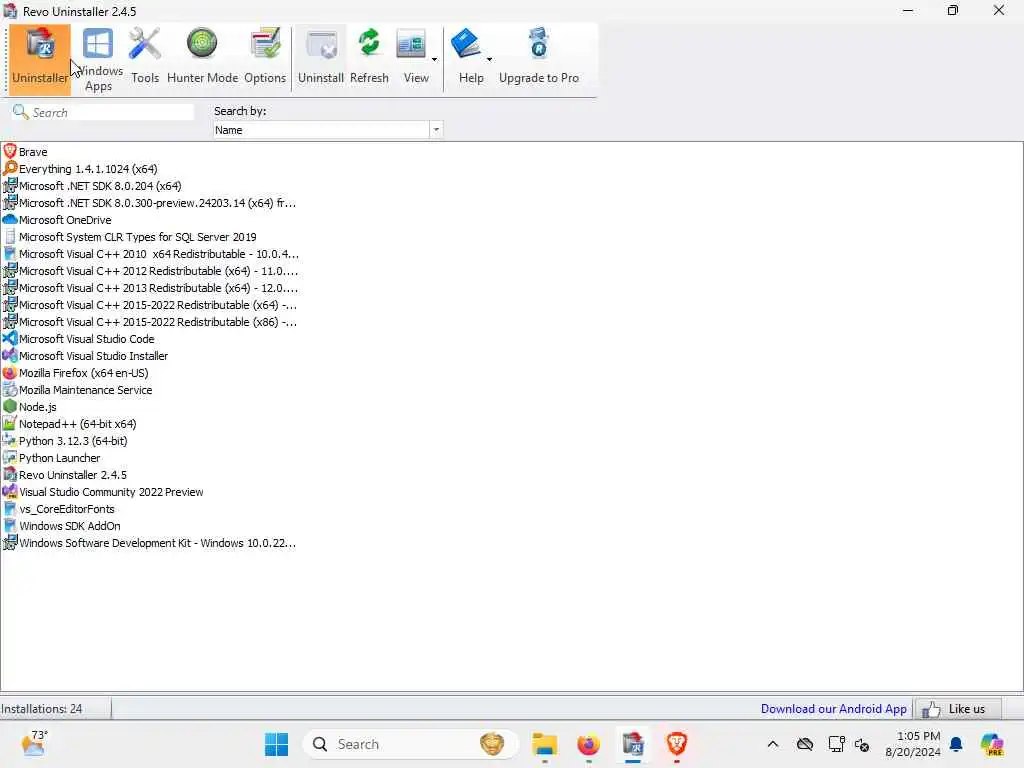
Task: Select Microsoft System CLR Types for SQL Server 2019
Action: (130, 236)
